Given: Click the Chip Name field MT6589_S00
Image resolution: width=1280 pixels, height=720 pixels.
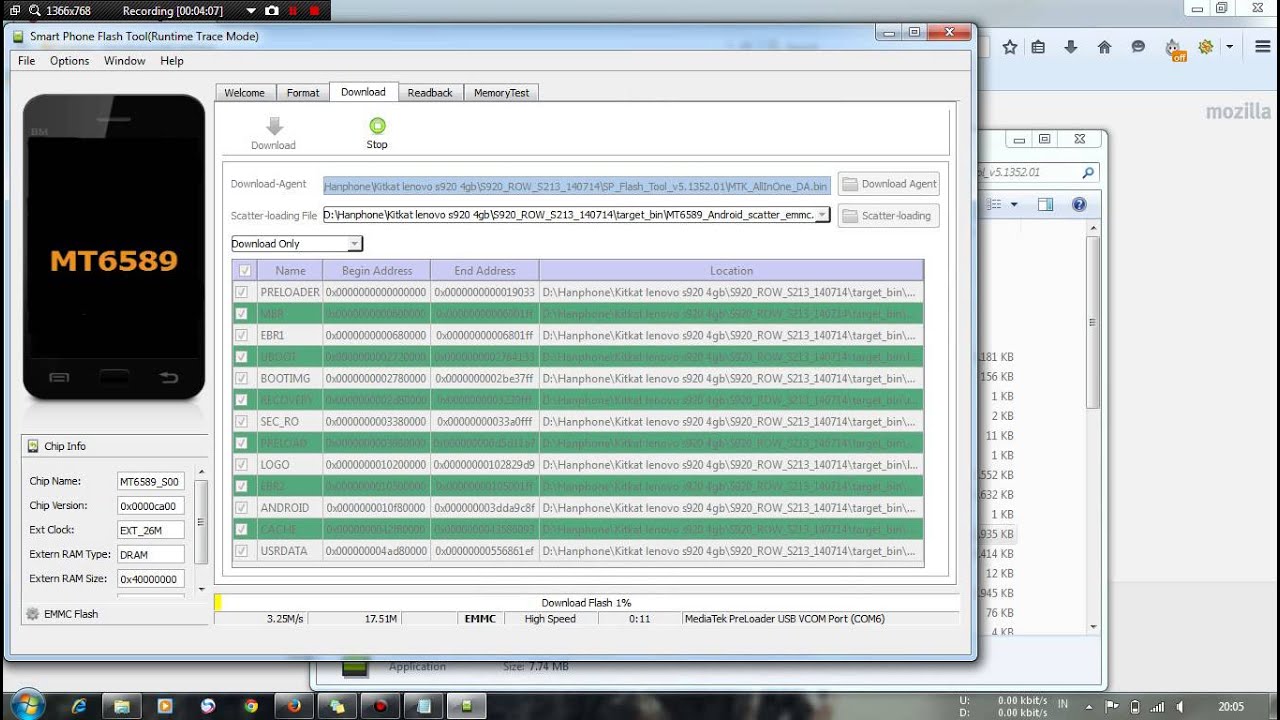Looking at the screenshot, I should [x=151, y=481].
